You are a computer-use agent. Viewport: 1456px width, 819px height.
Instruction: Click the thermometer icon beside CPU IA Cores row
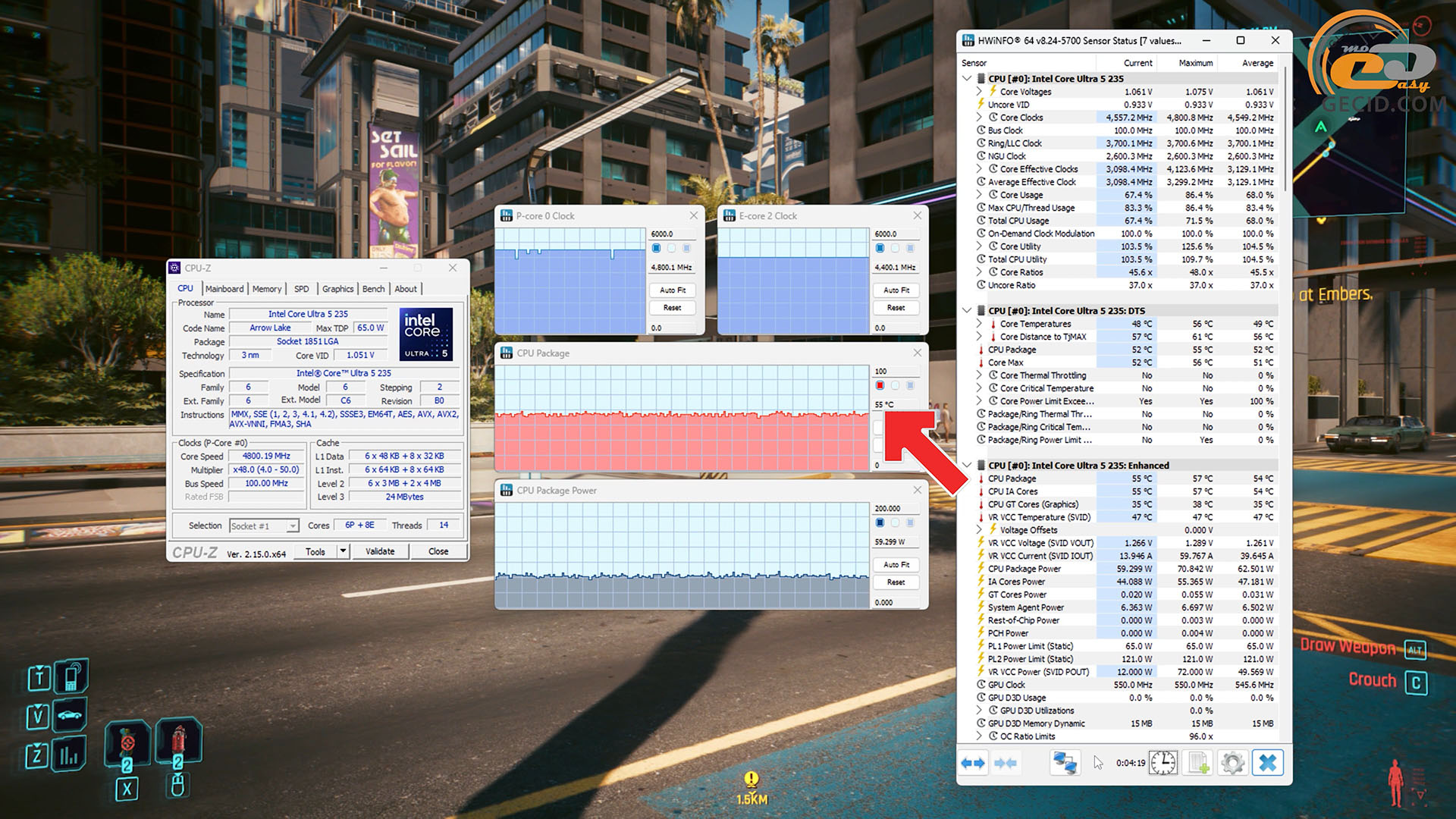tap(981, 491)
